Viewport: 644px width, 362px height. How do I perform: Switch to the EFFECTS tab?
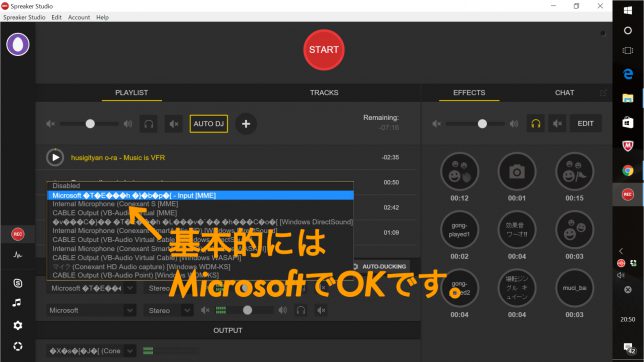point(469,93)
